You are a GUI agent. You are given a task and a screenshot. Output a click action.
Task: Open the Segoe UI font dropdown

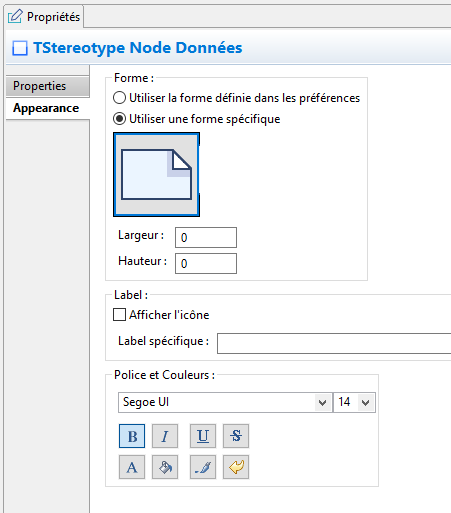click(x=225, y=402)
